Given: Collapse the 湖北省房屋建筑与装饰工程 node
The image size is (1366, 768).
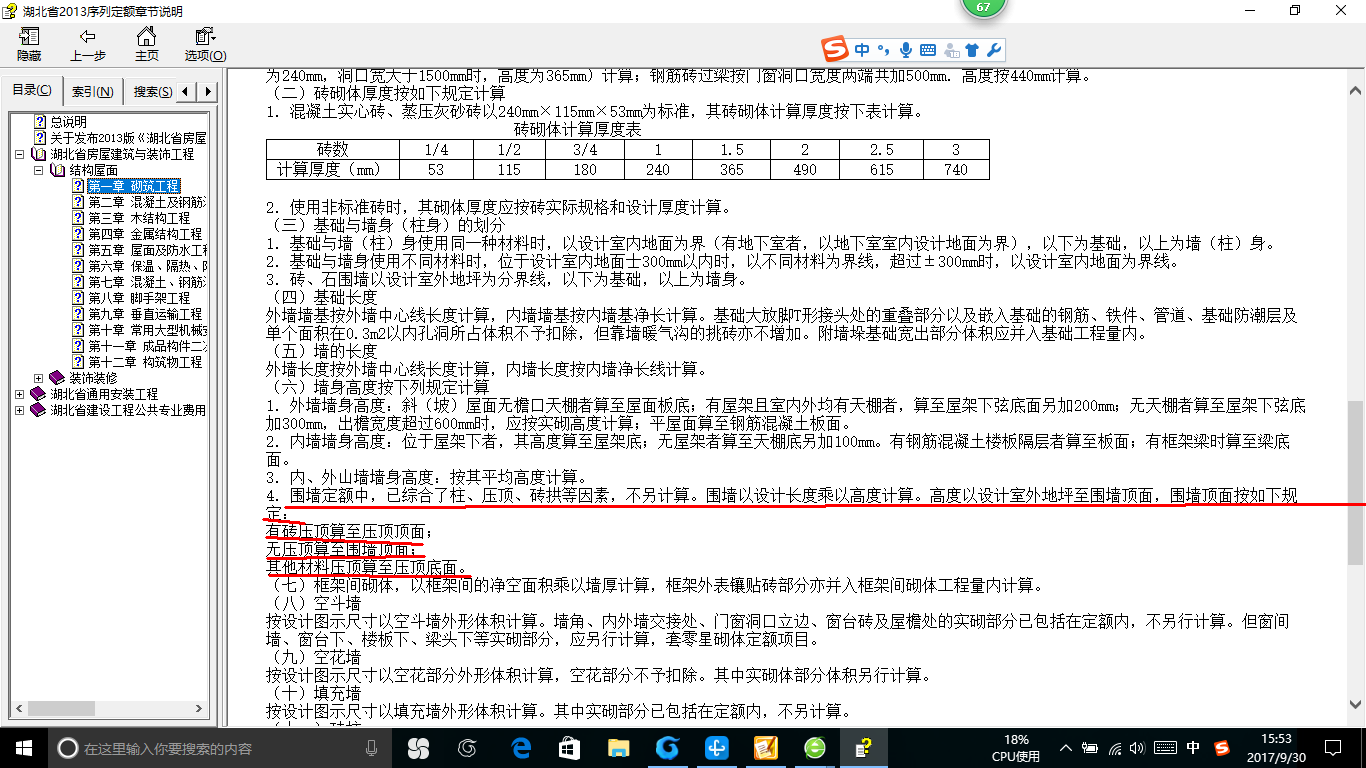Looking at the screenshot, I should pyautogui.click(x=20, y=155).
